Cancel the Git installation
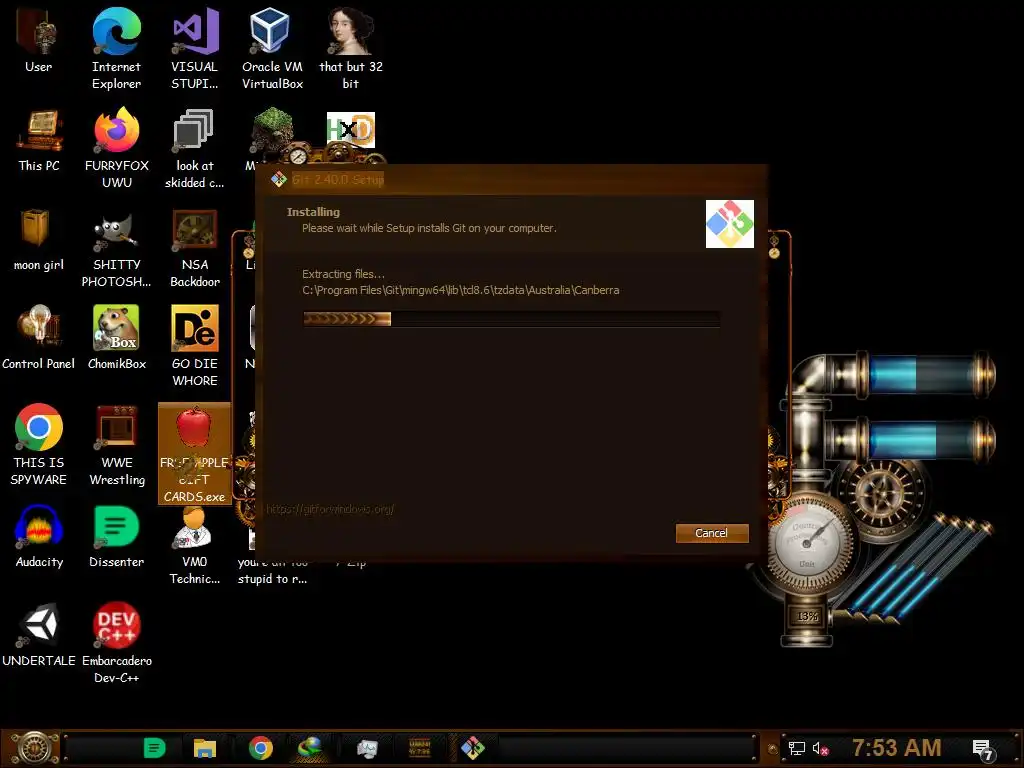Screen dimensions: 1024x768 [x=712, y=533]
